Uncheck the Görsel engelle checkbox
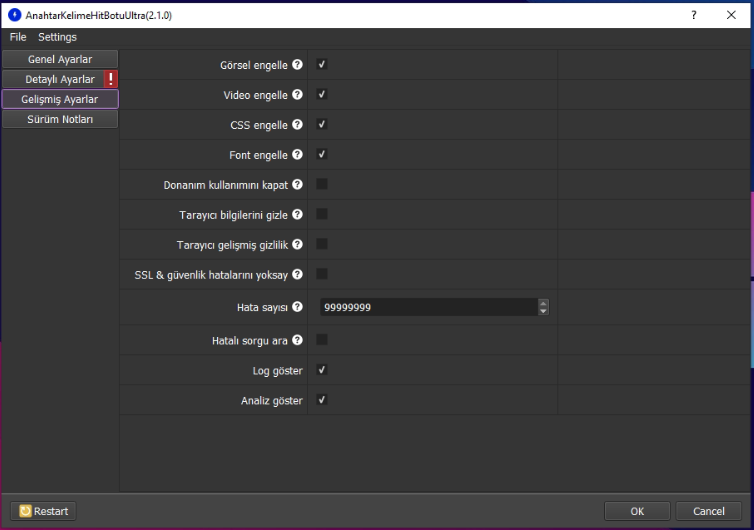This screenshot has width=754, height=530. (322, 65)
